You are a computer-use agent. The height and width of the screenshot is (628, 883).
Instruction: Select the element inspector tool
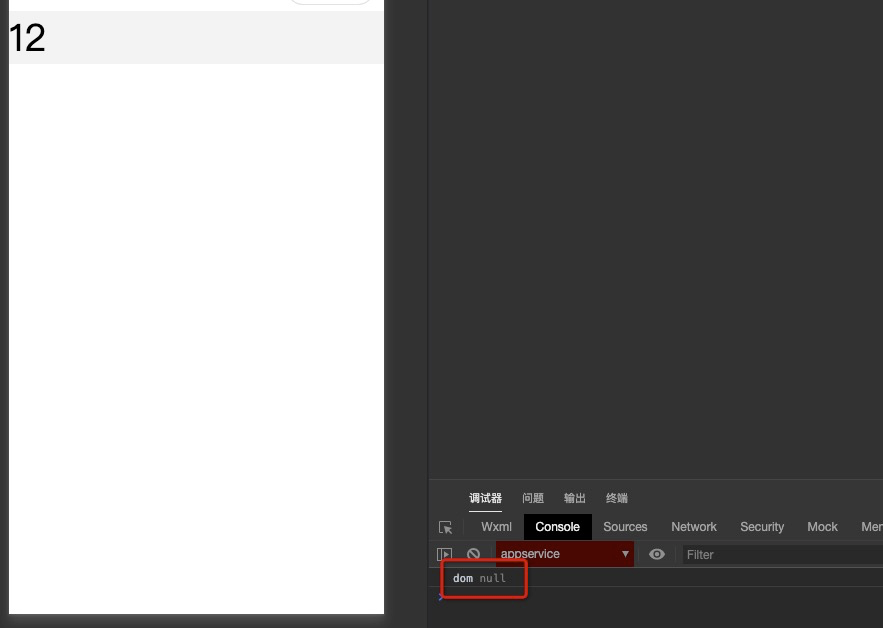(445, 527)
